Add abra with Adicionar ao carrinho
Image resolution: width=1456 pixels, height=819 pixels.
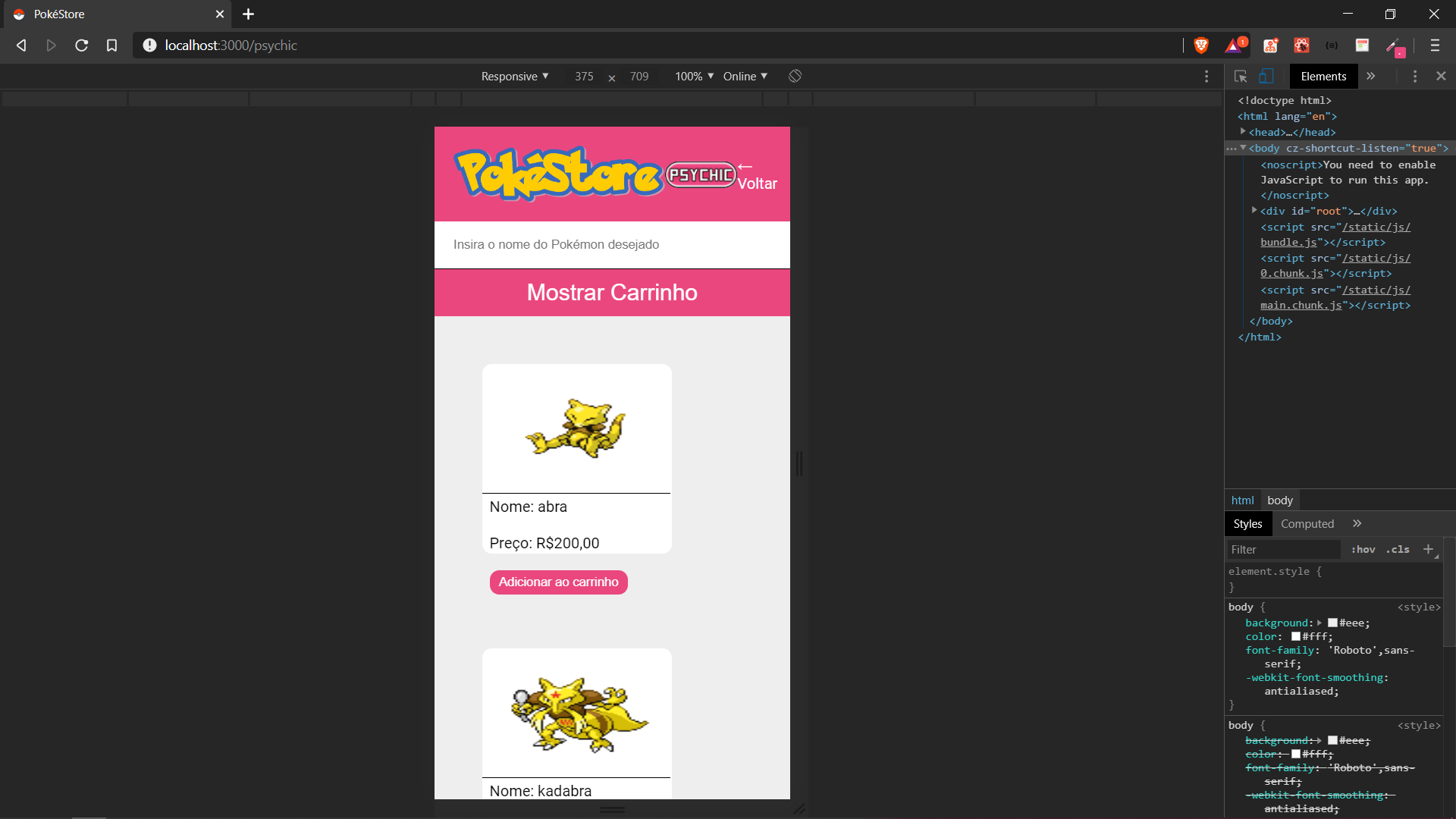click(558, 582)
